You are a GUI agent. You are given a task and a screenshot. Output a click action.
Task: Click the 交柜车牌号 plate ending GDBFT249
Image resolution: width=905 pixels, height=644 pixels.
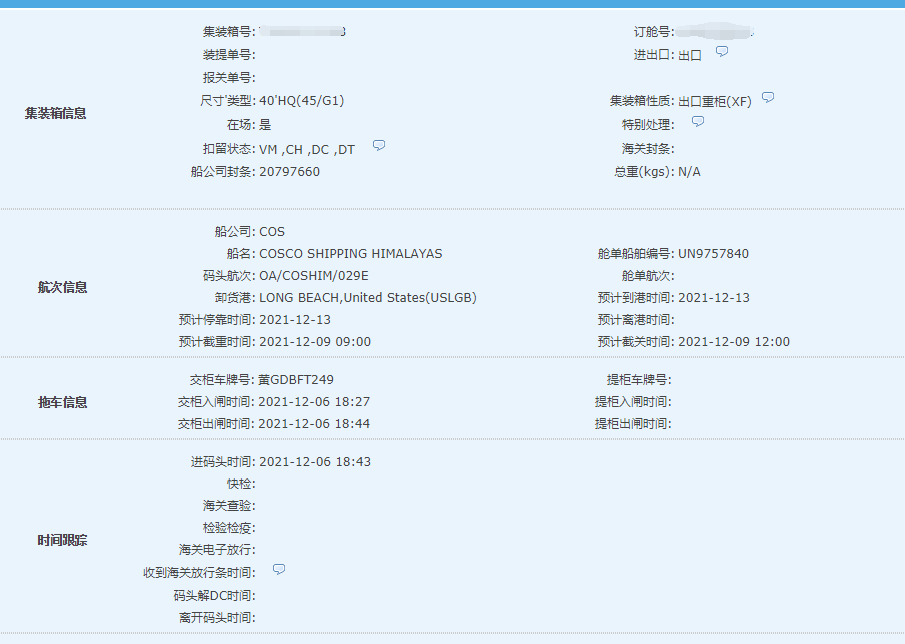[296, 380]
